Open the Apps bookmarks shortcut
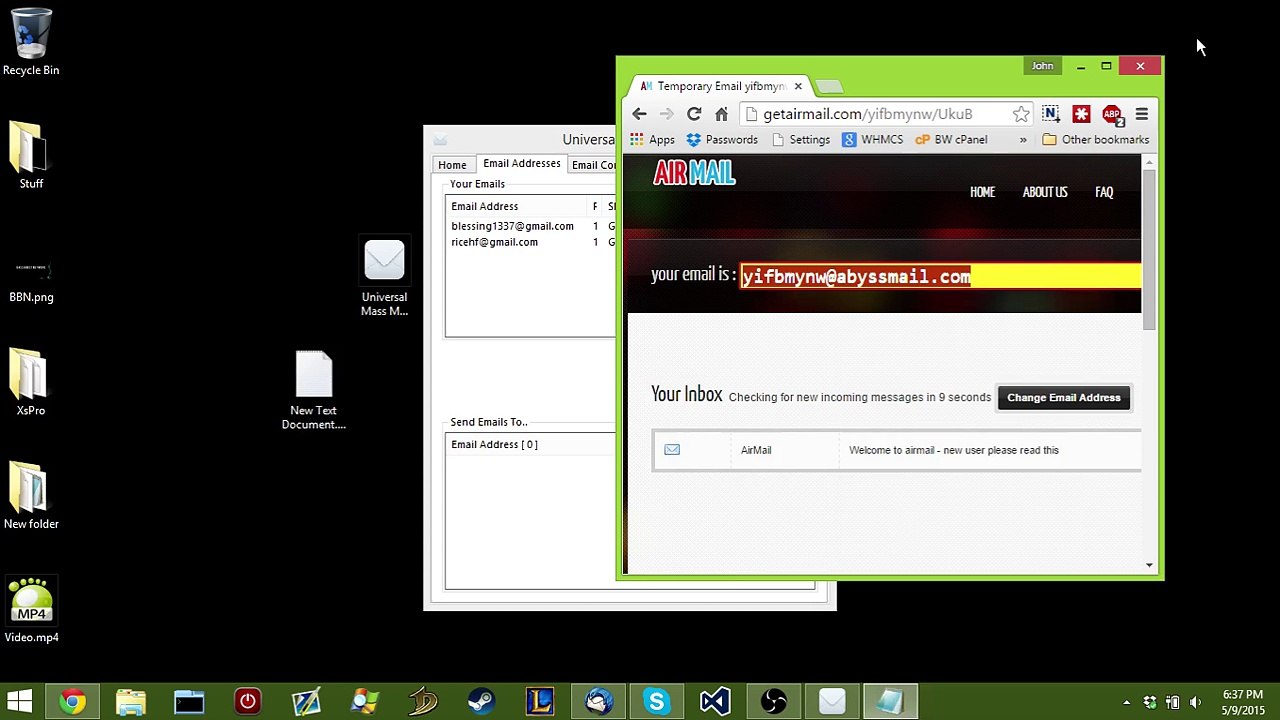1280x720 pixels. [x=652, y=140]
